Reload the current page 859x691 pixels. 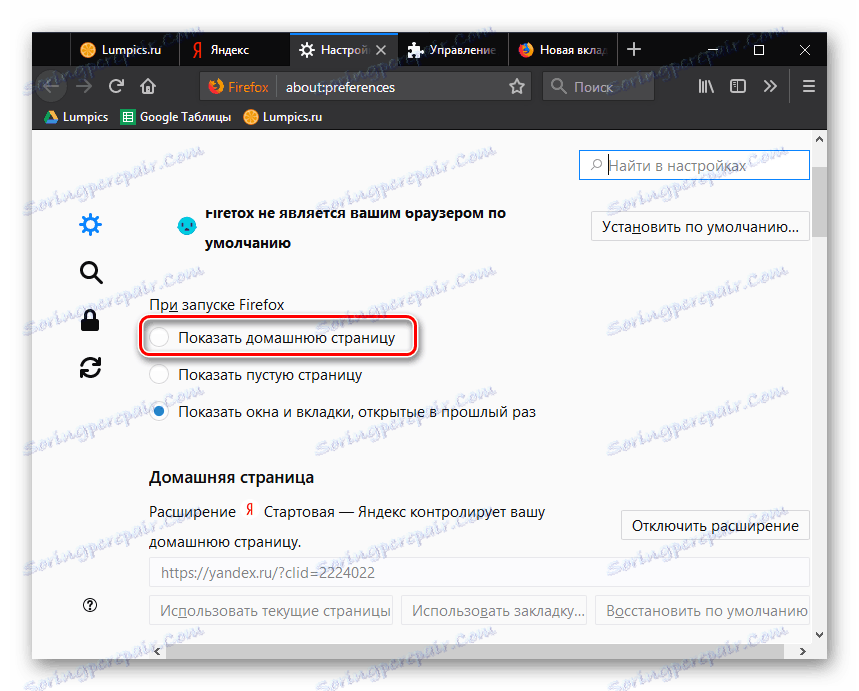coord(116,86)
